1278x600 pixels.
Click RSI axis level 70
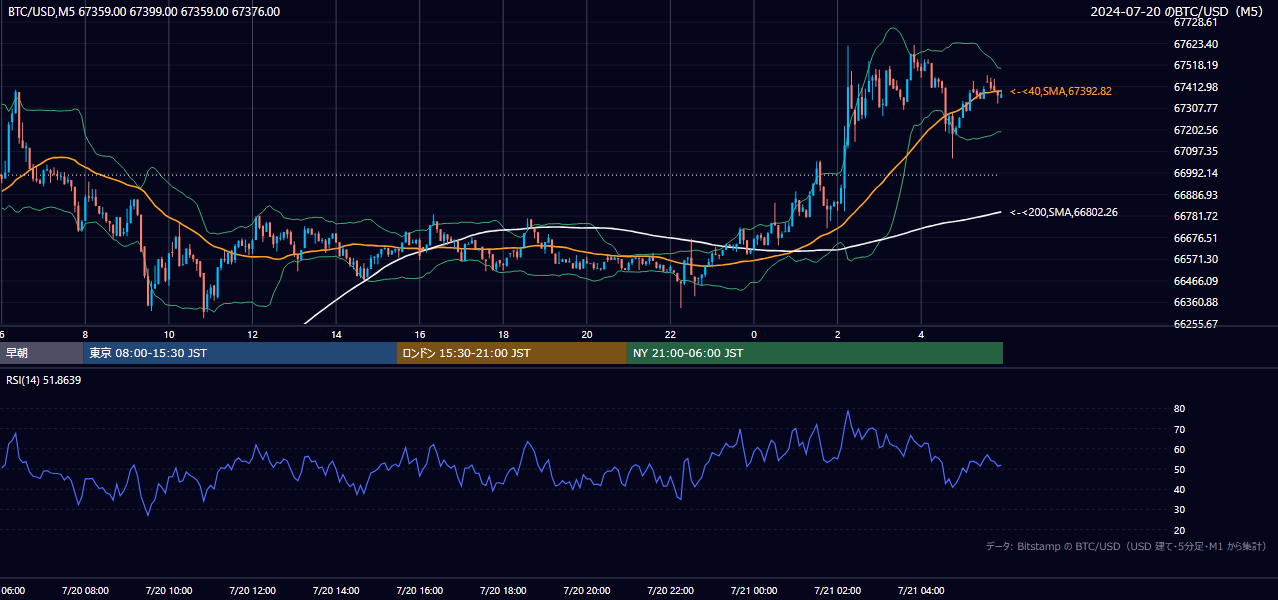pos(1180,429)
